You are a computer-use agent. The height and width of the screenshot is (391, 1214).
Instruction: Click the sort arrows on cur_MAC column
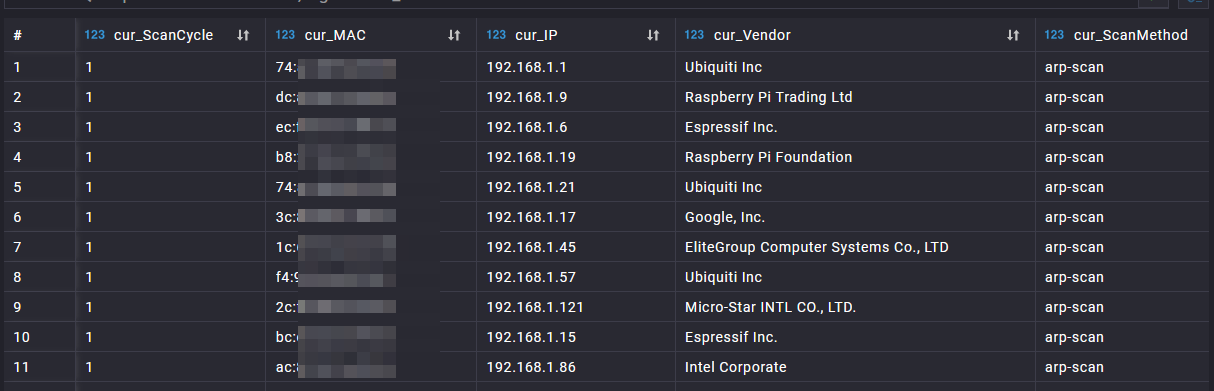point(454,35)
